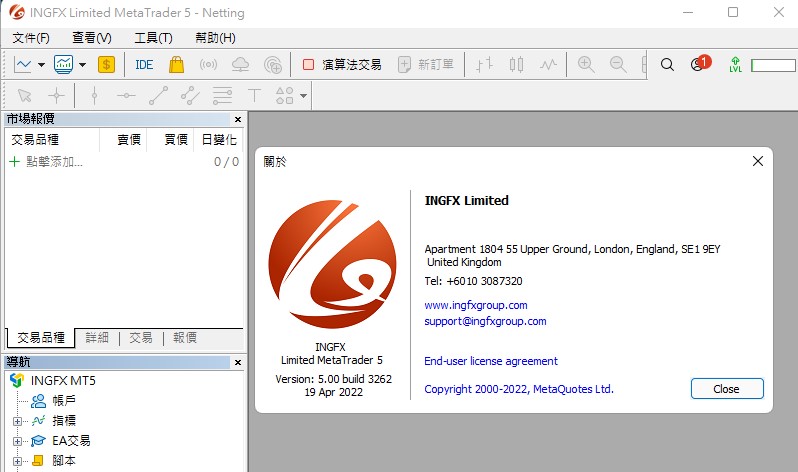
Task: Open the MetaEditor IDE
Action: 144,64
